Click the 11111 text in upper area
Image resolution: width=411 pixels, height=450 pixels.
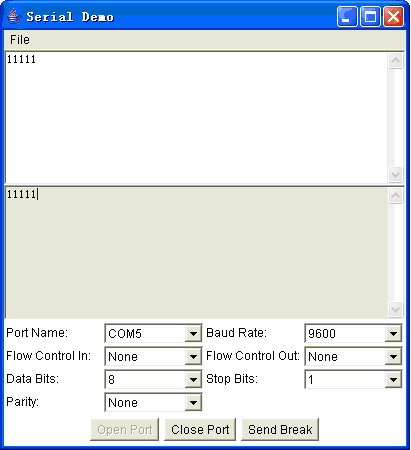[21, 59]
